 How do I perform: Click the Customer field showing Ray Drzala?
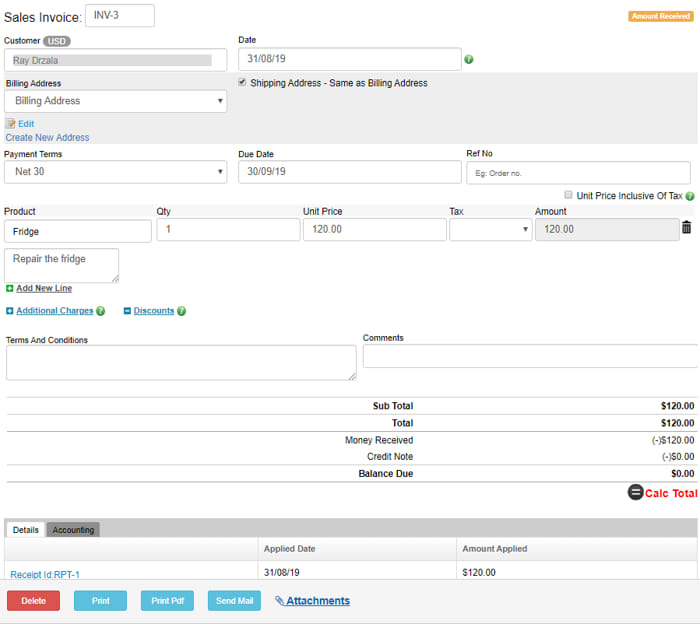116,60
